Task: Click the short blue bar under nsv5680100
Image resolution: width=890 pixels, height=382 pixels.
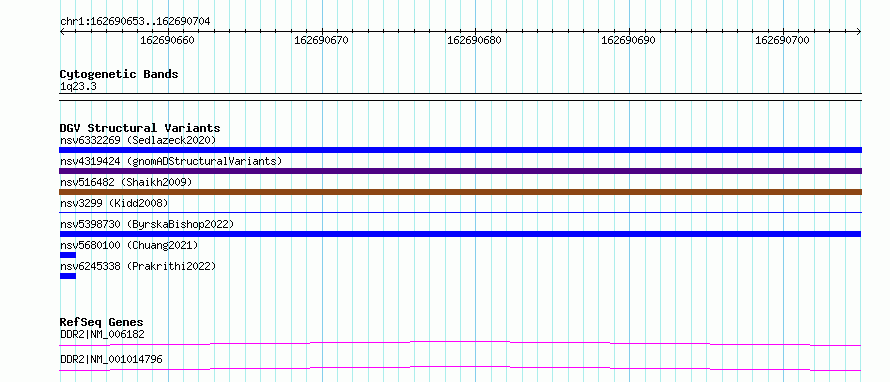Action: tap(68, 255)
